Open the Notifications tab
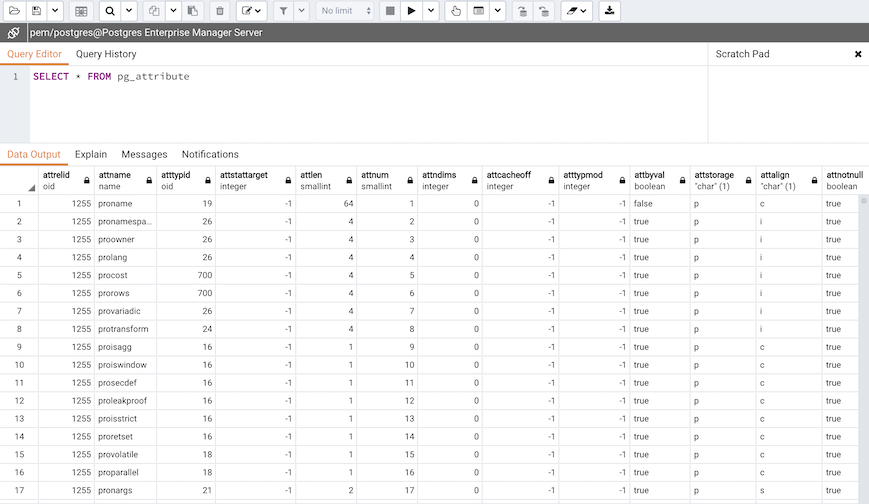869x504 pixels. tap(210, 154)
